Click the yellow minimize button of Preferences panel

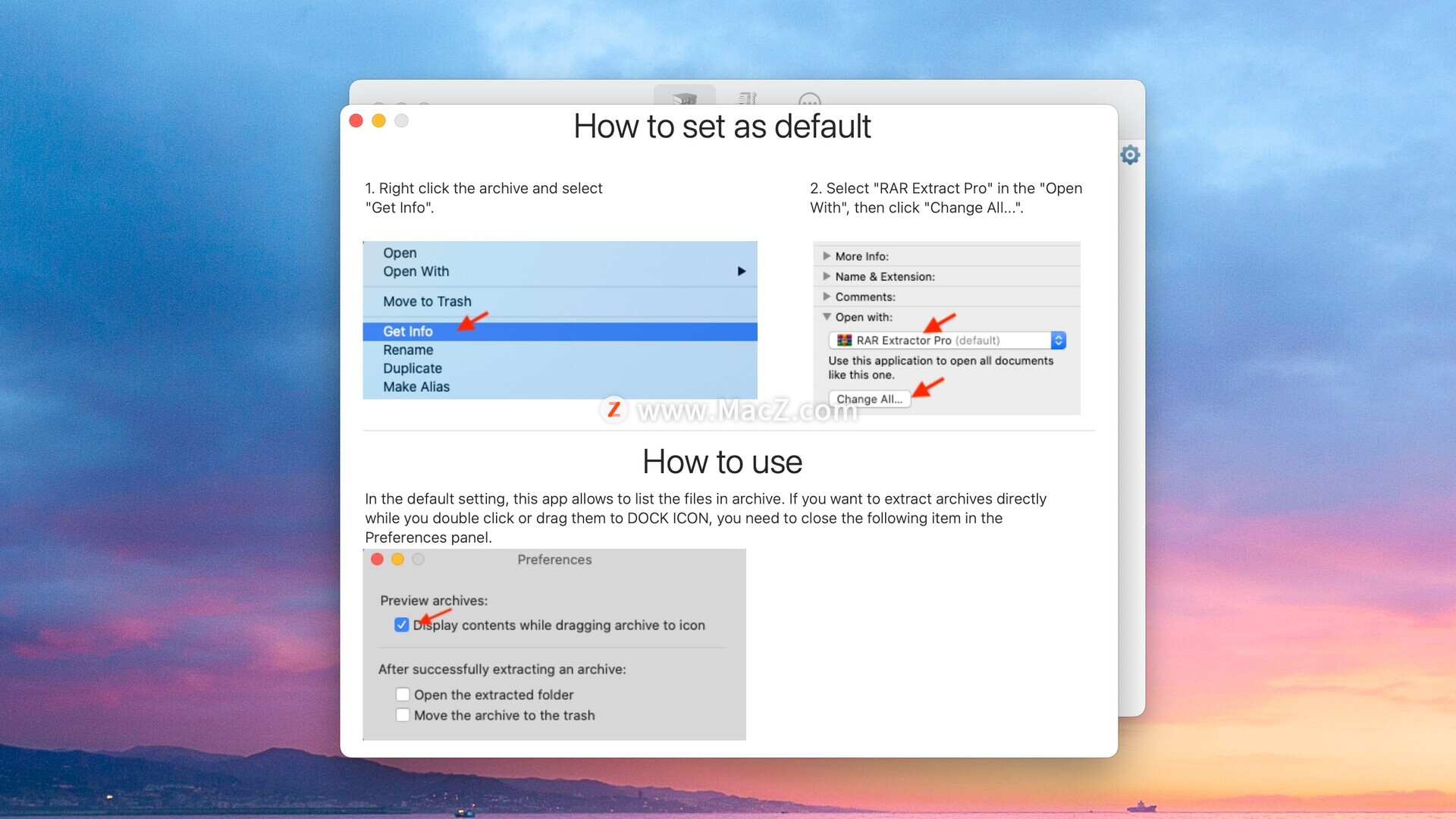pos(397,559)
